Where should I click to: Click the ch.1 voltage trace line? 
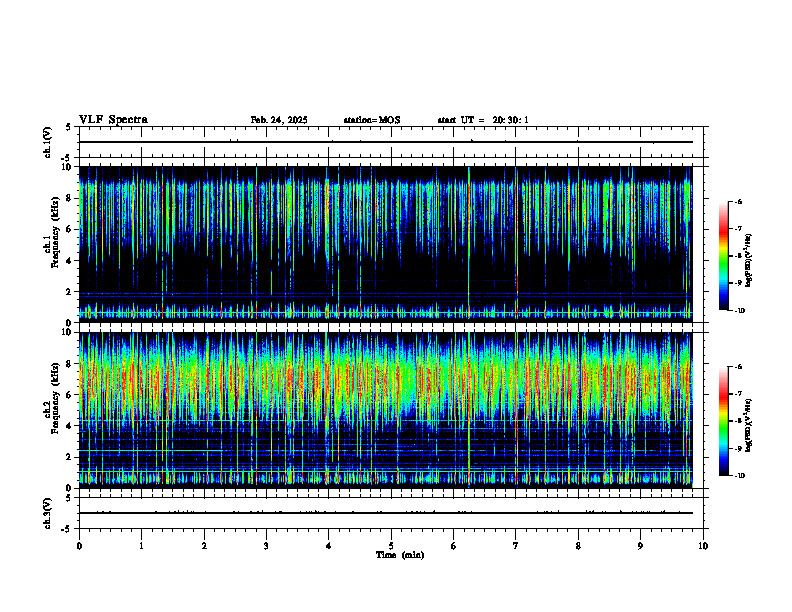386,142
